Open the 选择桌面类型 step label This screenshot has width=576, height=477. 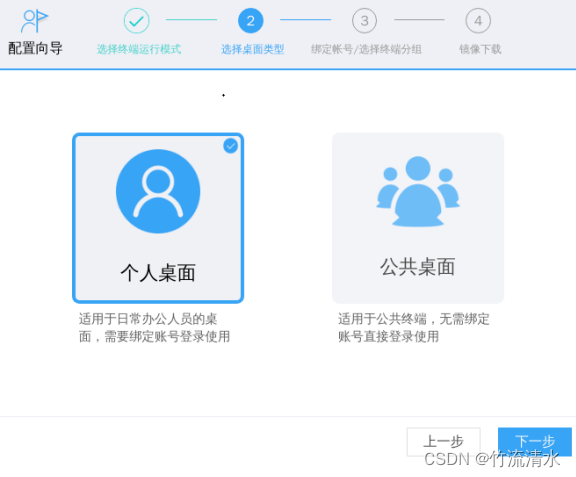click(252, 49)
